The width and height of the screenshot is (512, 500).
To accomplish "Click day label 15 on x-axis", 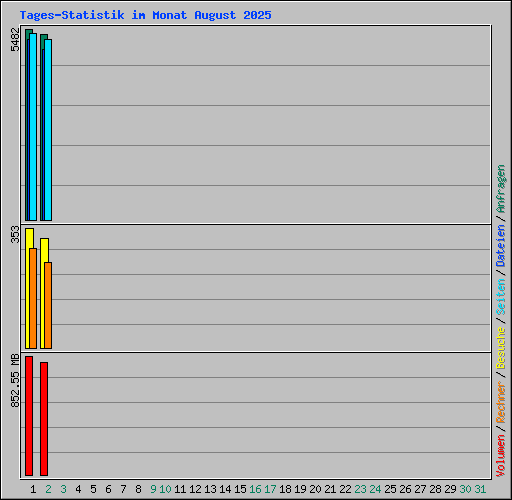I will point(240,489).
